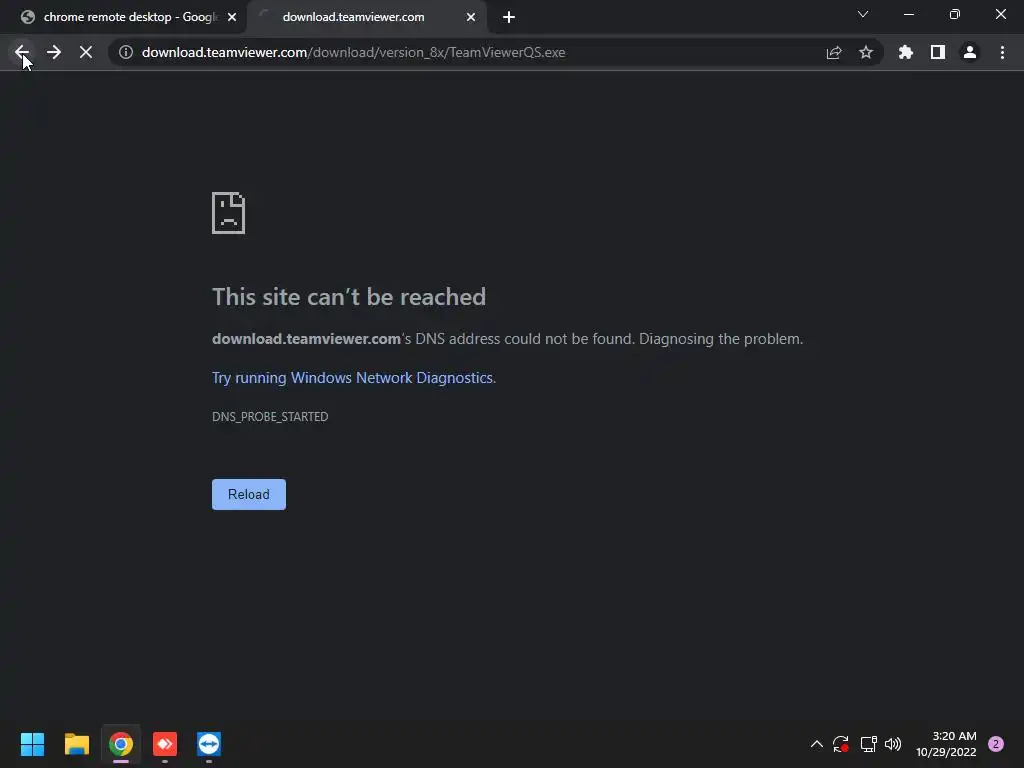Open the Chrome three-dot menu

pyautogui.click(x=1002, y=52)
